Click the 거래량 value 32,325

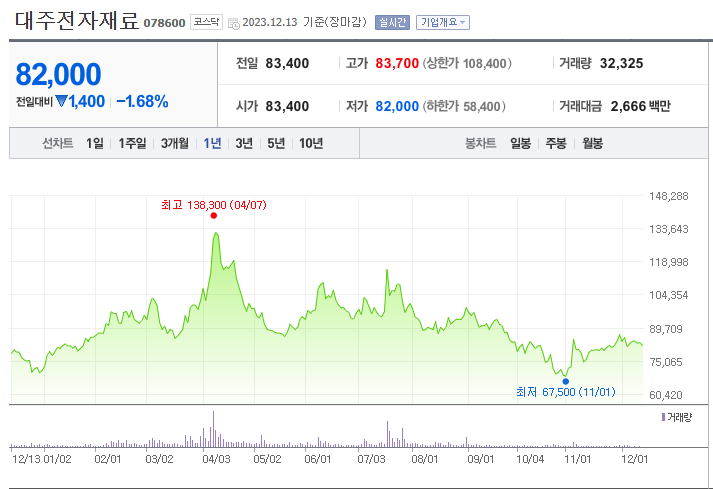point(621,63)
